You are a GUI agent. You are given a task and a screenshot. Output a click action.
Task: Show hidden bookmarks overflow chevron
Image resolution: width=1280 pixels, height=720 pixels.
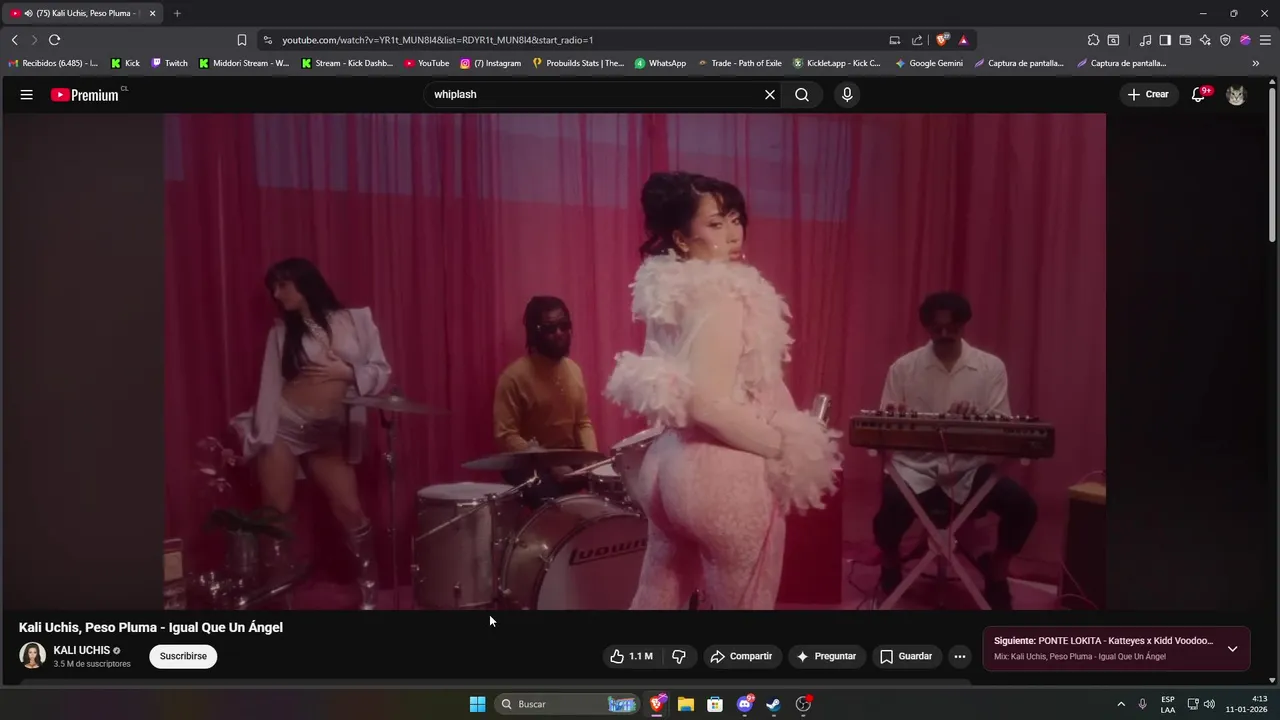tap(1256, 63)
